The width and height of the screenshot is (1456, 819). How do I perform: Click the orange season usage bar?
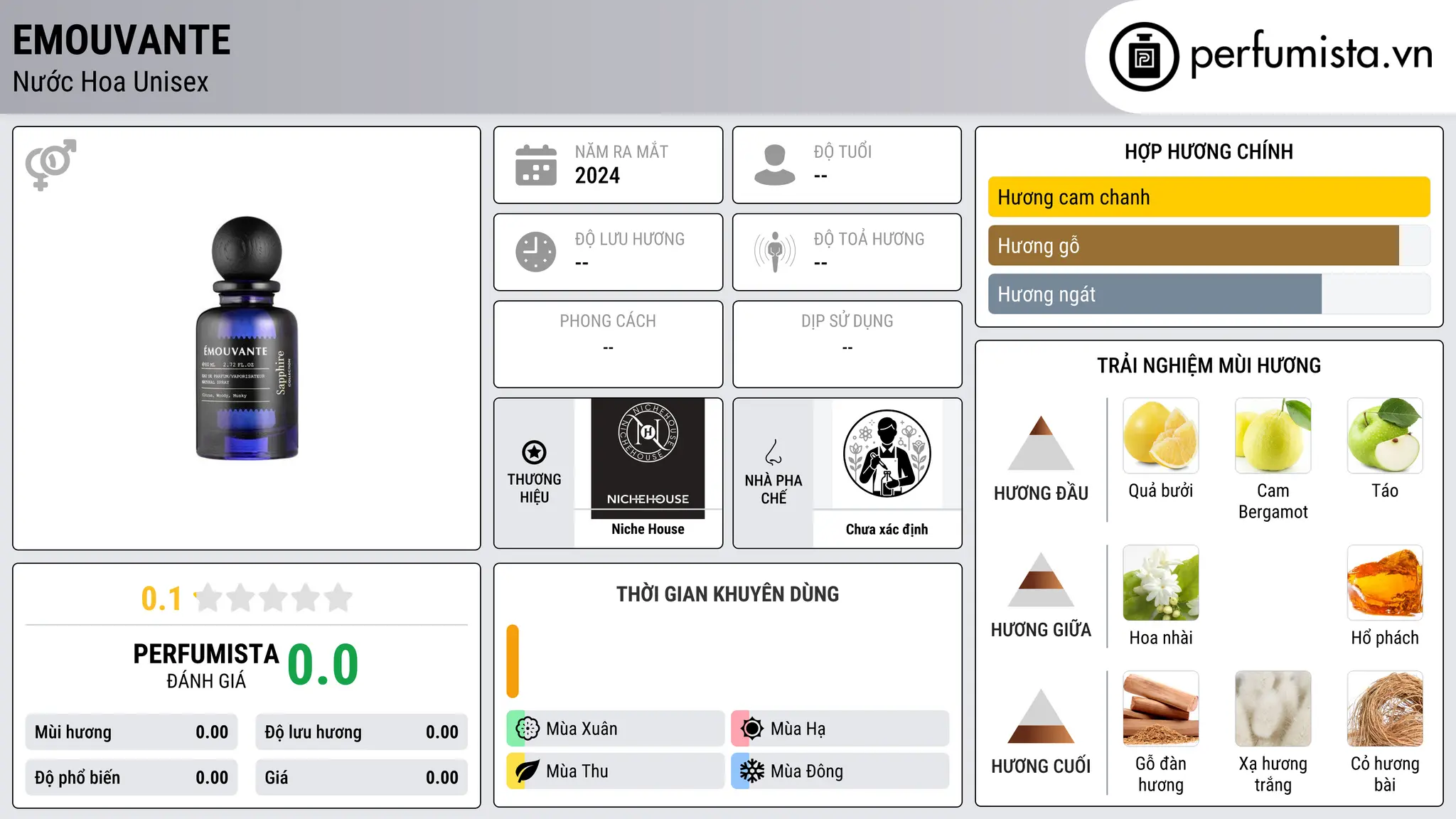pyautogui.click(x=513, y=661)
